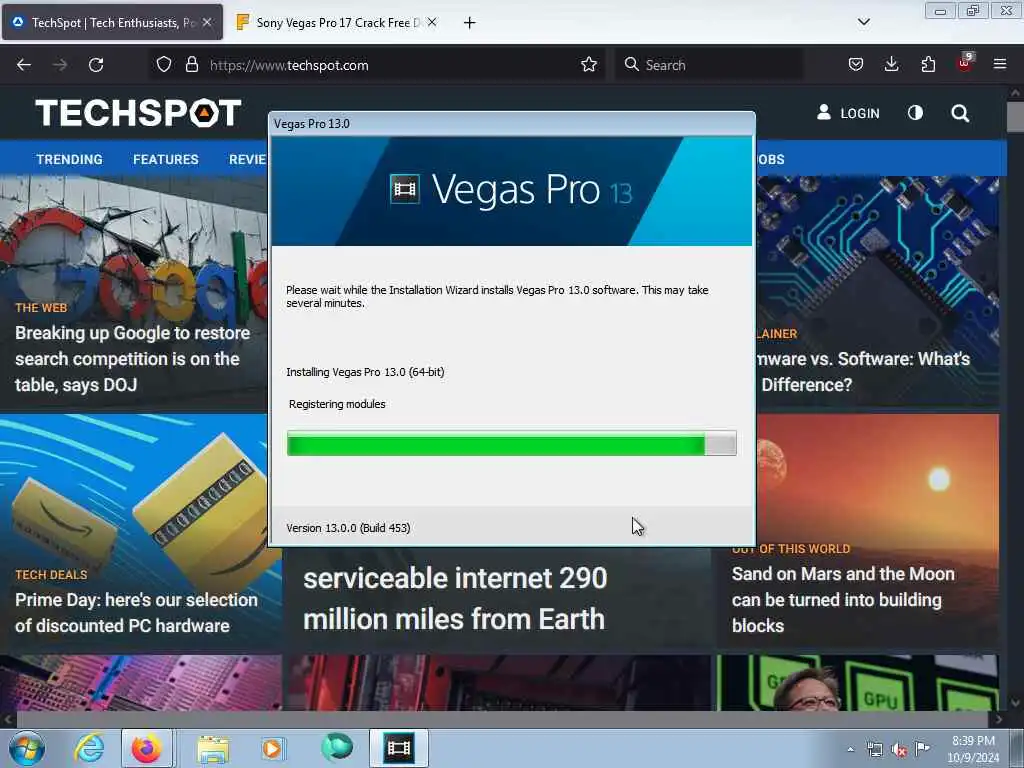Switch to Sony Vegas Pro 17 Crack tab

pyautogui.click(x=337, y=23)
